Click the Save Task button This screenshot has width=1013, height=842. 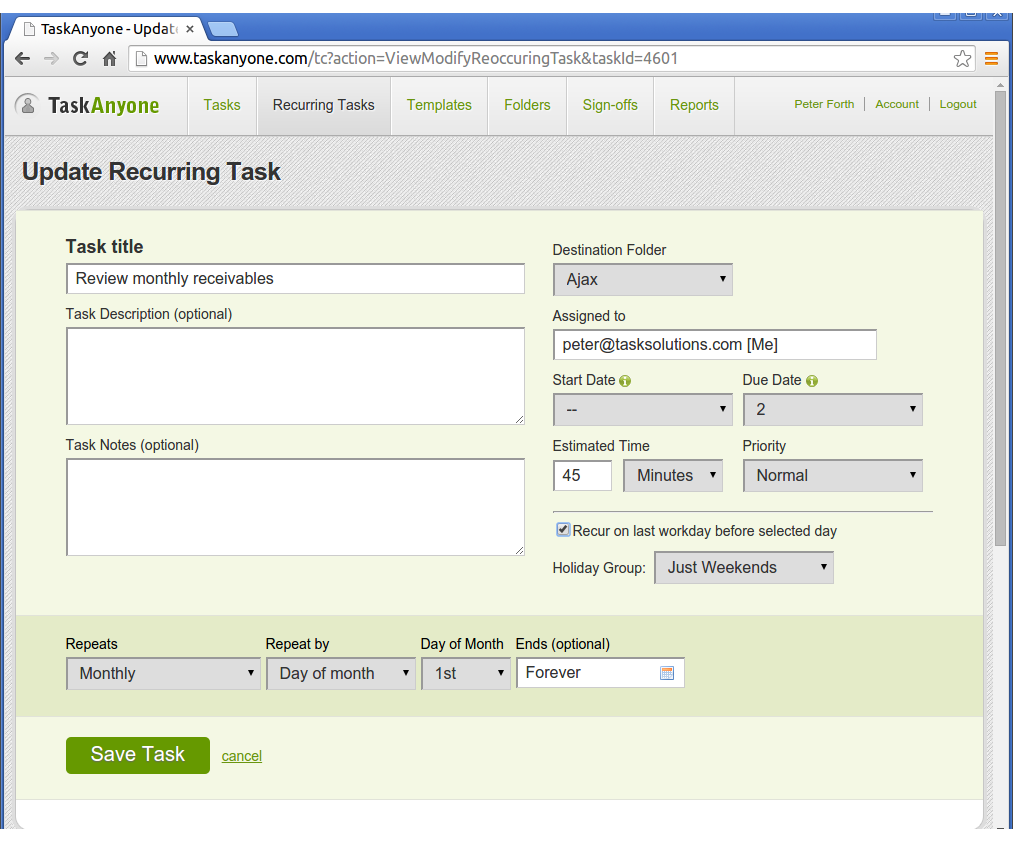click(x=138, y=755)
